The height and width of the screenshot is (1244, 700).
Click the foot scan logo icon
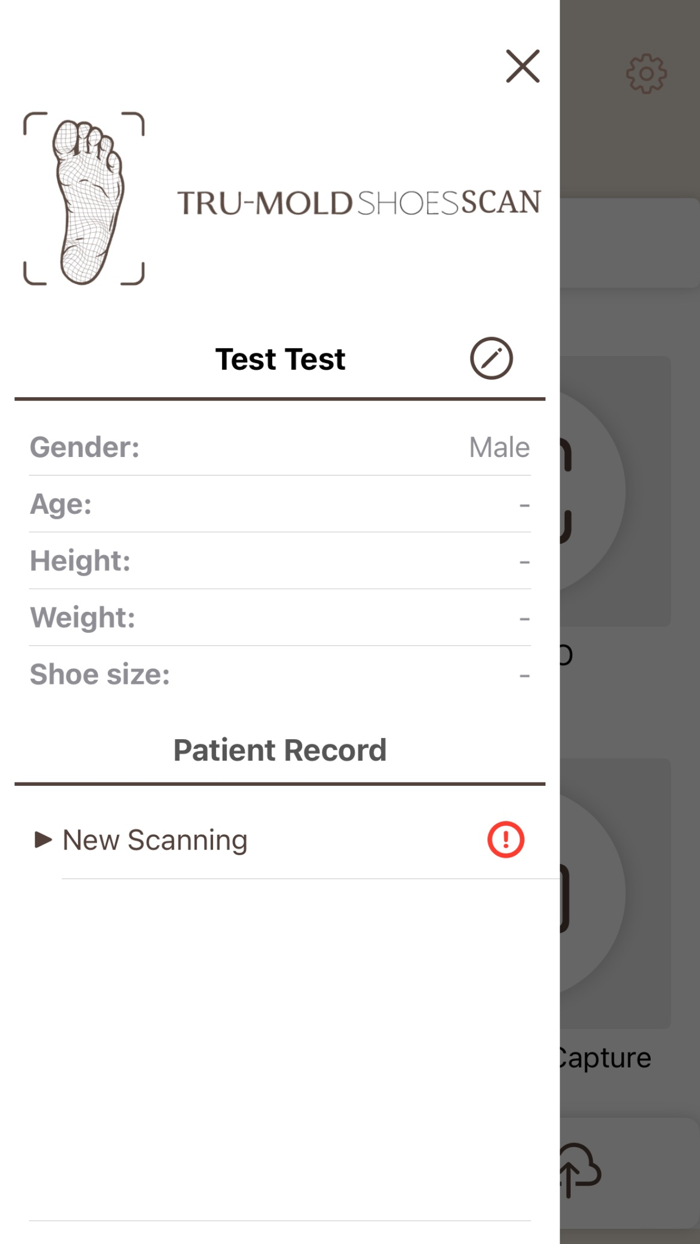point(83,198)
